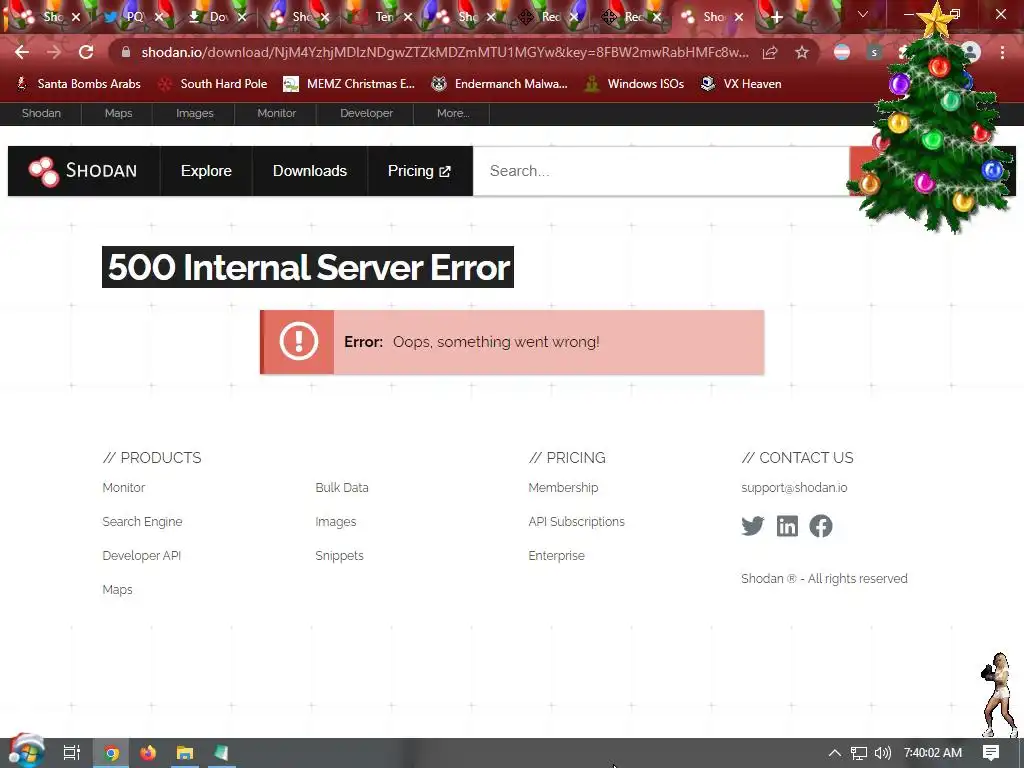Open Shodan's Facebook page icon
The height and width of the screenshot is (768, 1024).
pos(821,526)
